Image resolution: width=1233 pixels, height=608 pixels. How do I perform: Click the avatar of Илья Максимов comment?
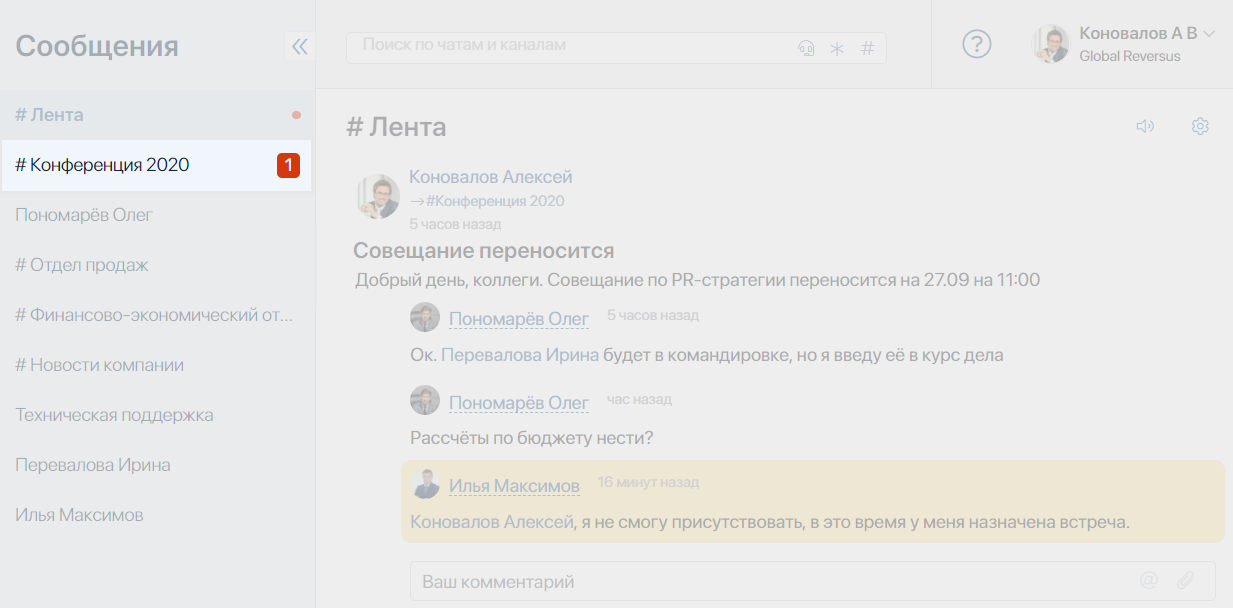click(426, 484)
